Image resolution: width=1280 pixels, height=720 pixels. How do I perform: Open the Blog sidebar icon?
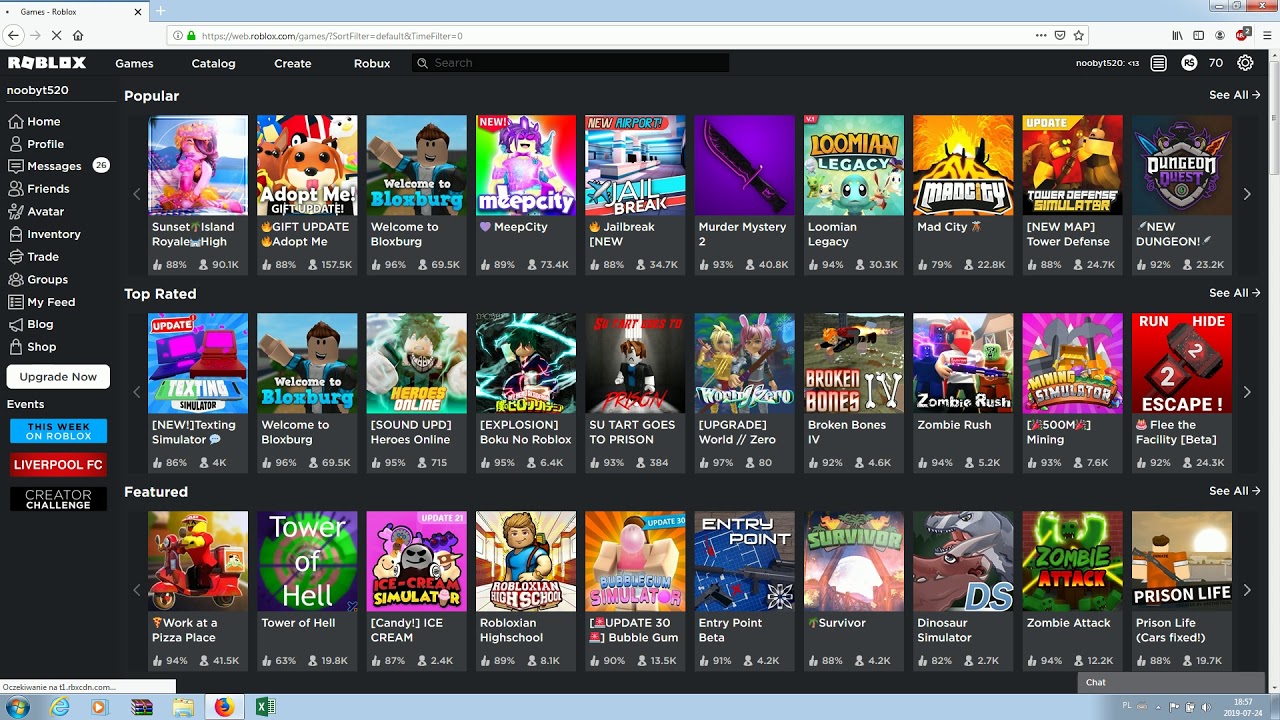point(16,324)
